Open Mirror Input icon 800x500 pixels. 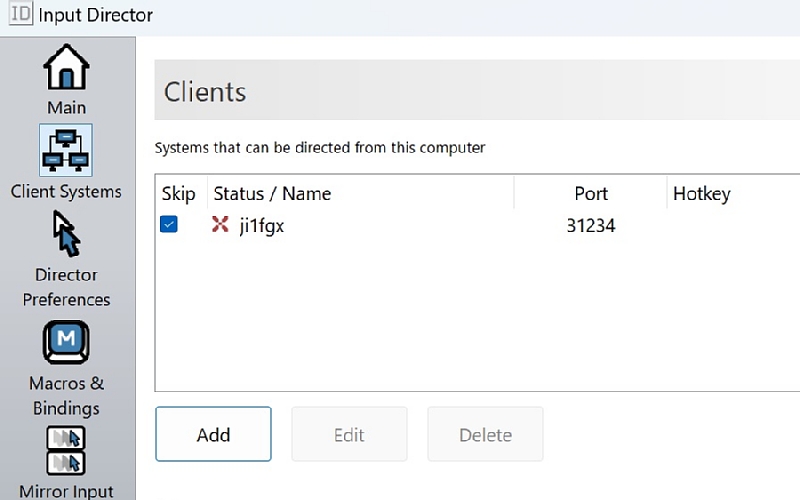66,451
